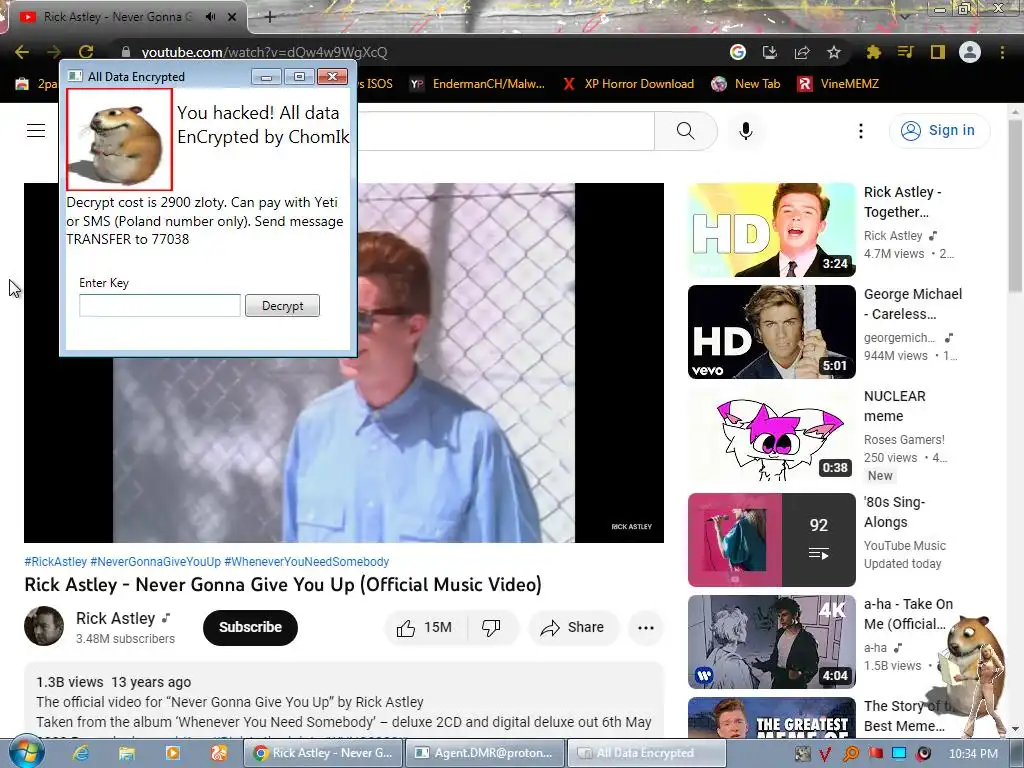This screenshot has height=768, width=1024.
Task: Open a-ha Take On Me thumbnail
Action: coord(771,642)
